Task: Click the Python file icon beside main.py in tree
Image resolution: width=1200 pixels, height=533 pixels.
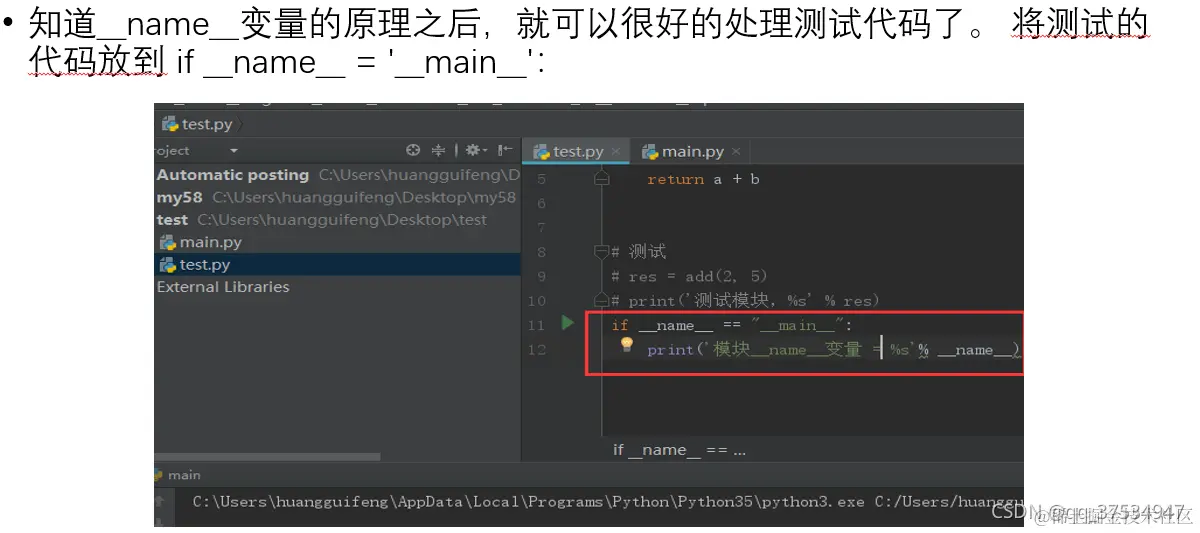Action: [168, 242]
